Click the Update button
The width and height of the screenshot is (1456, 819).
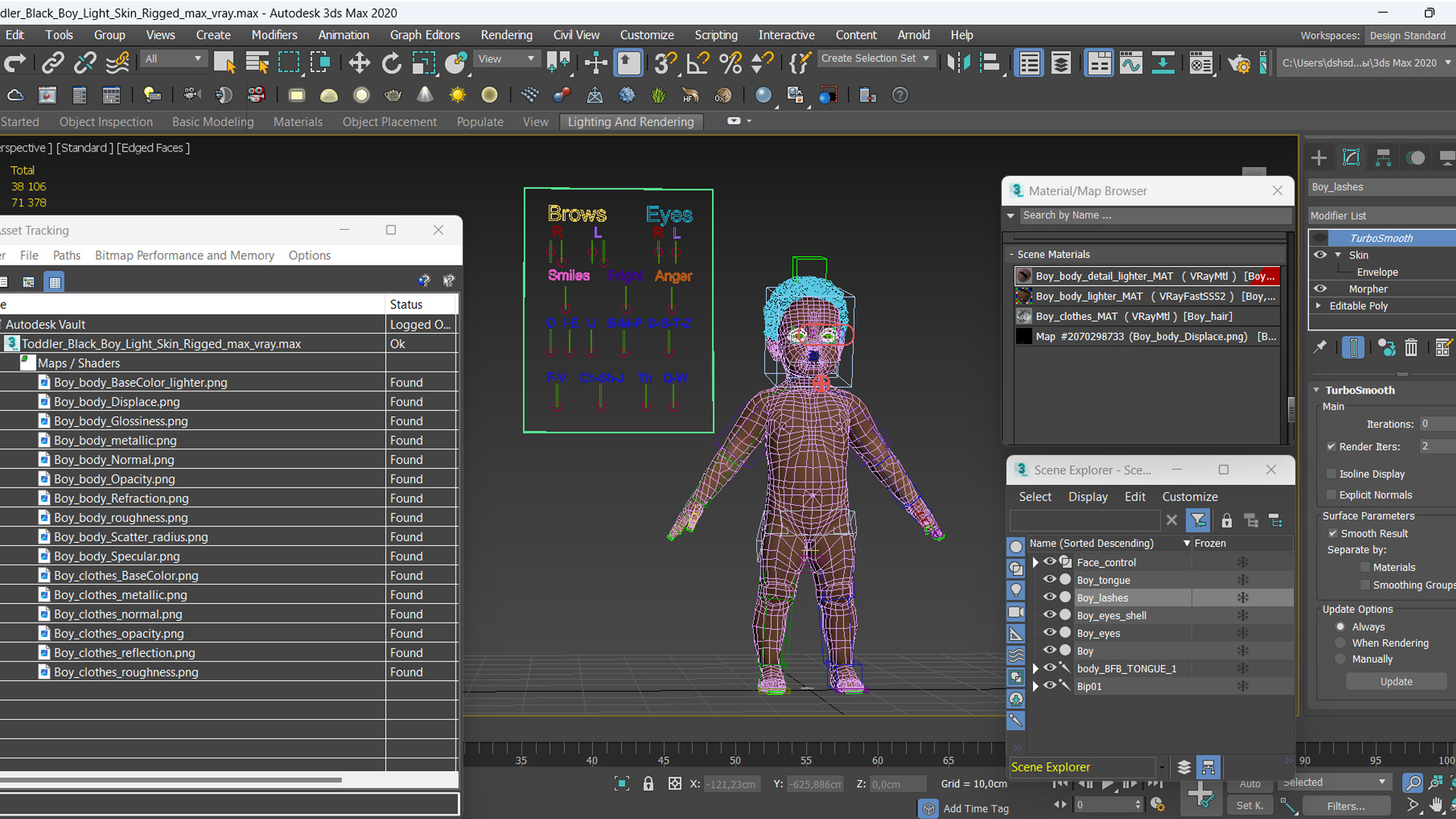[x=1396, y=682]
